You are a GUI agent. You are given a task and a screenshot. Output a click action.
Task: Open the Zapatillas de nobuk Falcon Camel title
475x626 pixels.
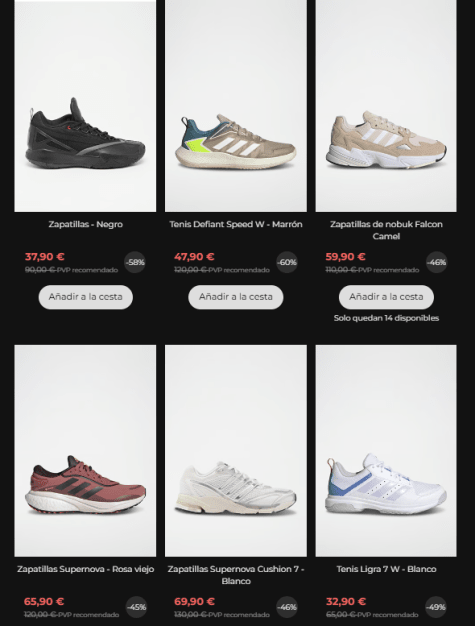pos(386,230)
